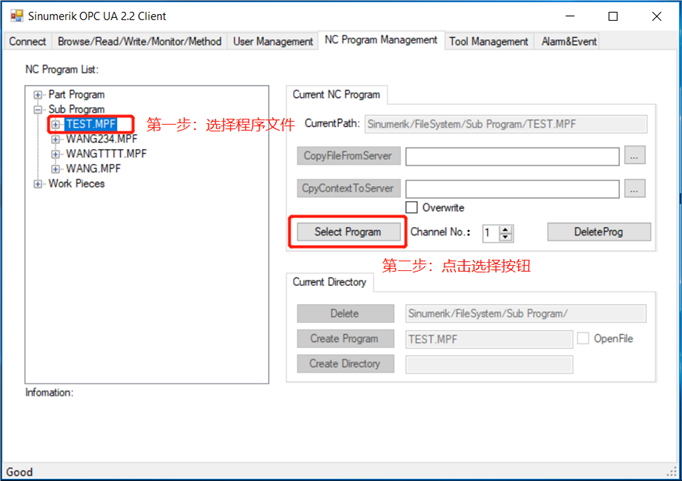Viewport: 682px width, 481px height.
Task: Select Sub Program folder in the tree
Action: click(x=77, y=110)
